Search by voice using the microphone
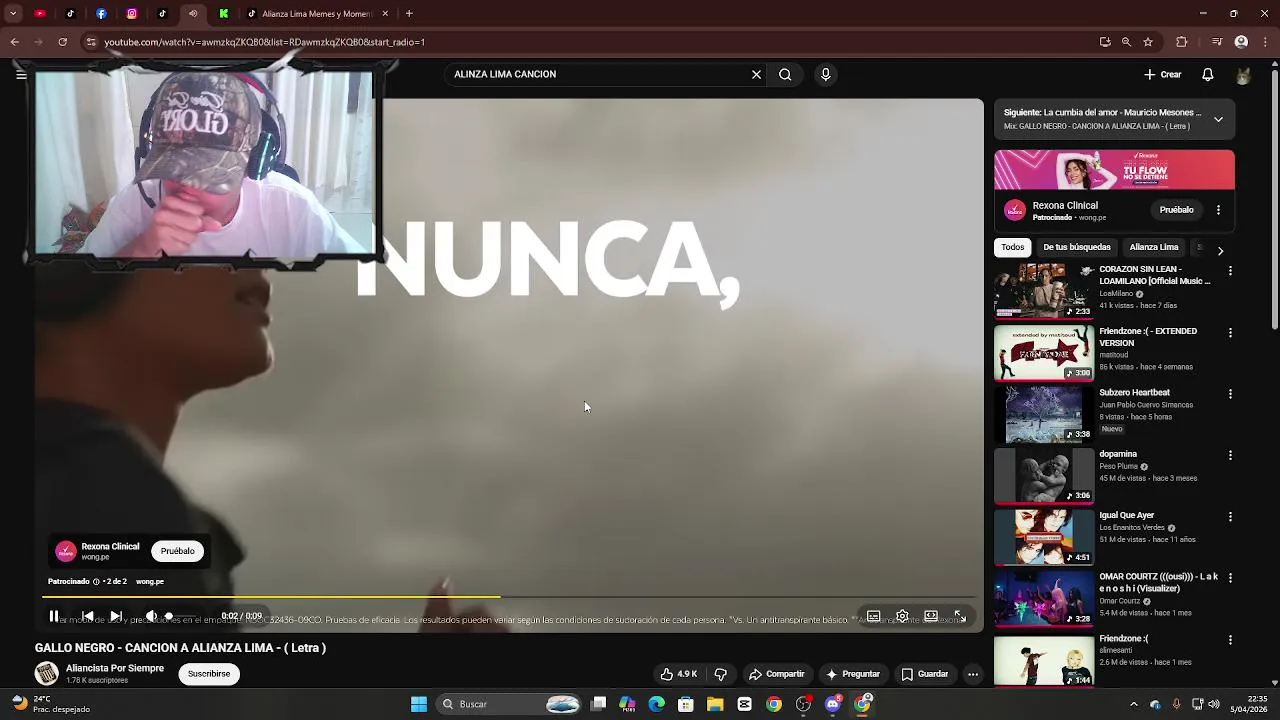The height and width of the screenshot is (720, 1280). (825, 74)
